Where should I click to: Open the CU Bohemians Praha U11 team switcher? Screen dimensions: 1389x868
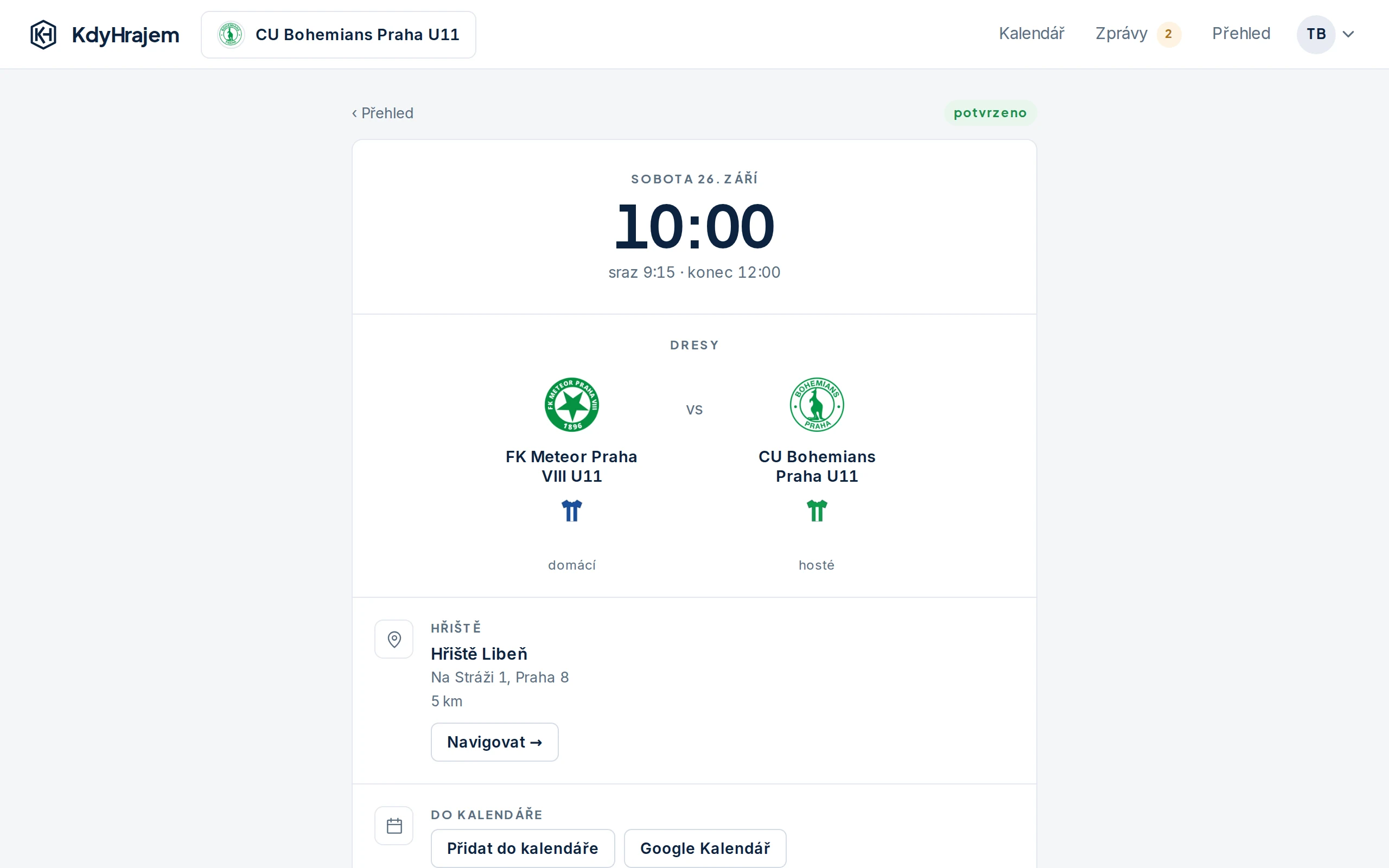tap(339, 34)
